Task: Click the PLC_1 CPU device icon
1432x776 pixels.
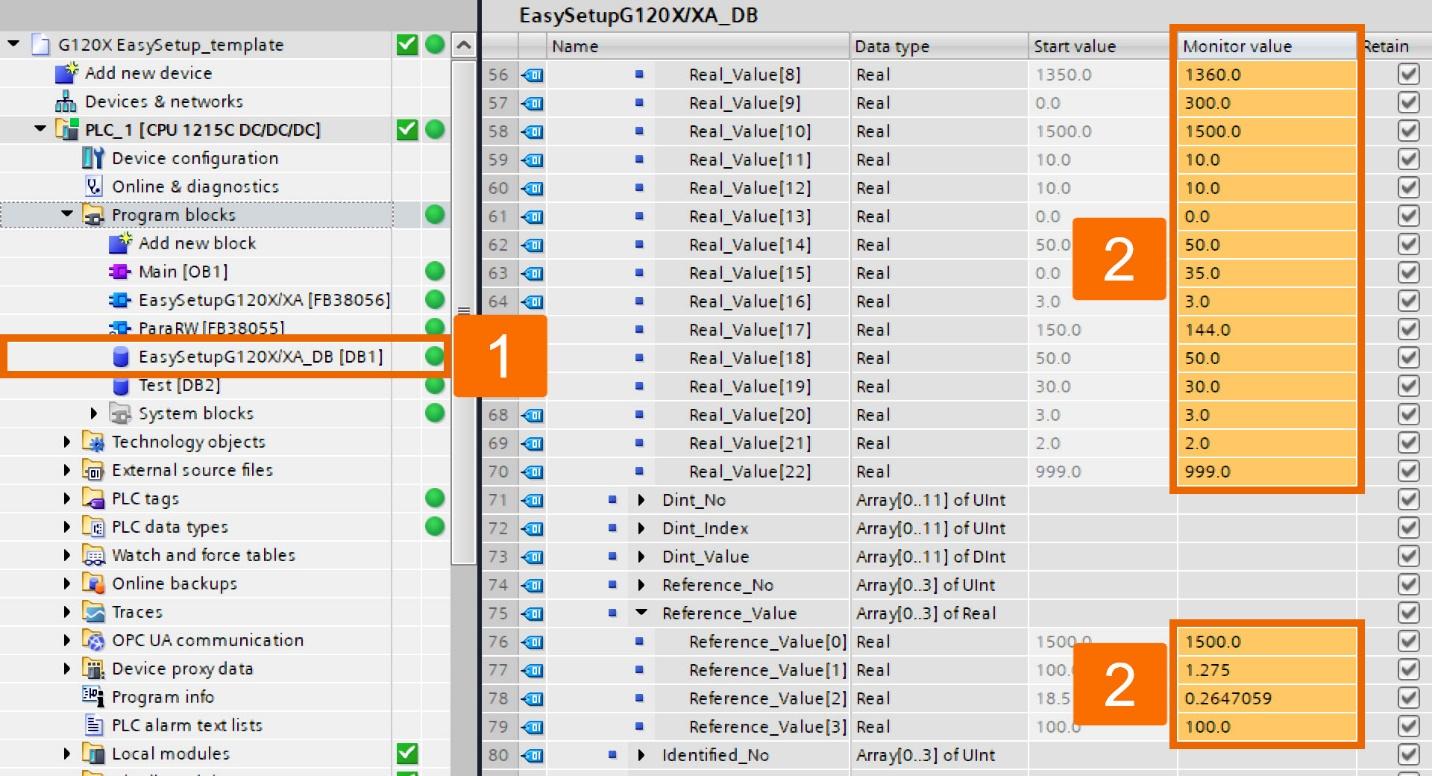Action: [66, 130]
